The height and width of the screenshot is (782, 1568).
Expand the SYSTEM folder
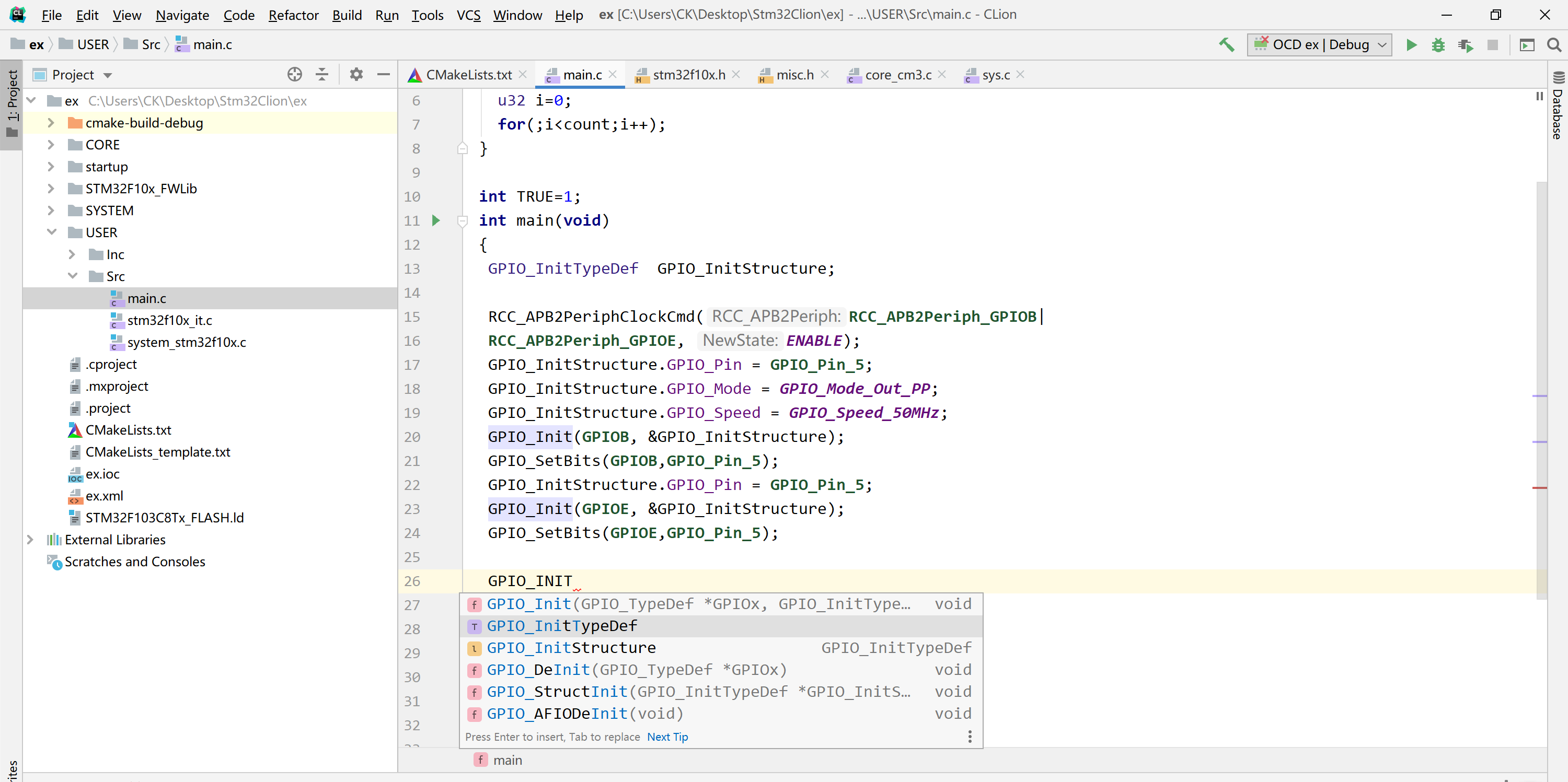tap(51, 211)
